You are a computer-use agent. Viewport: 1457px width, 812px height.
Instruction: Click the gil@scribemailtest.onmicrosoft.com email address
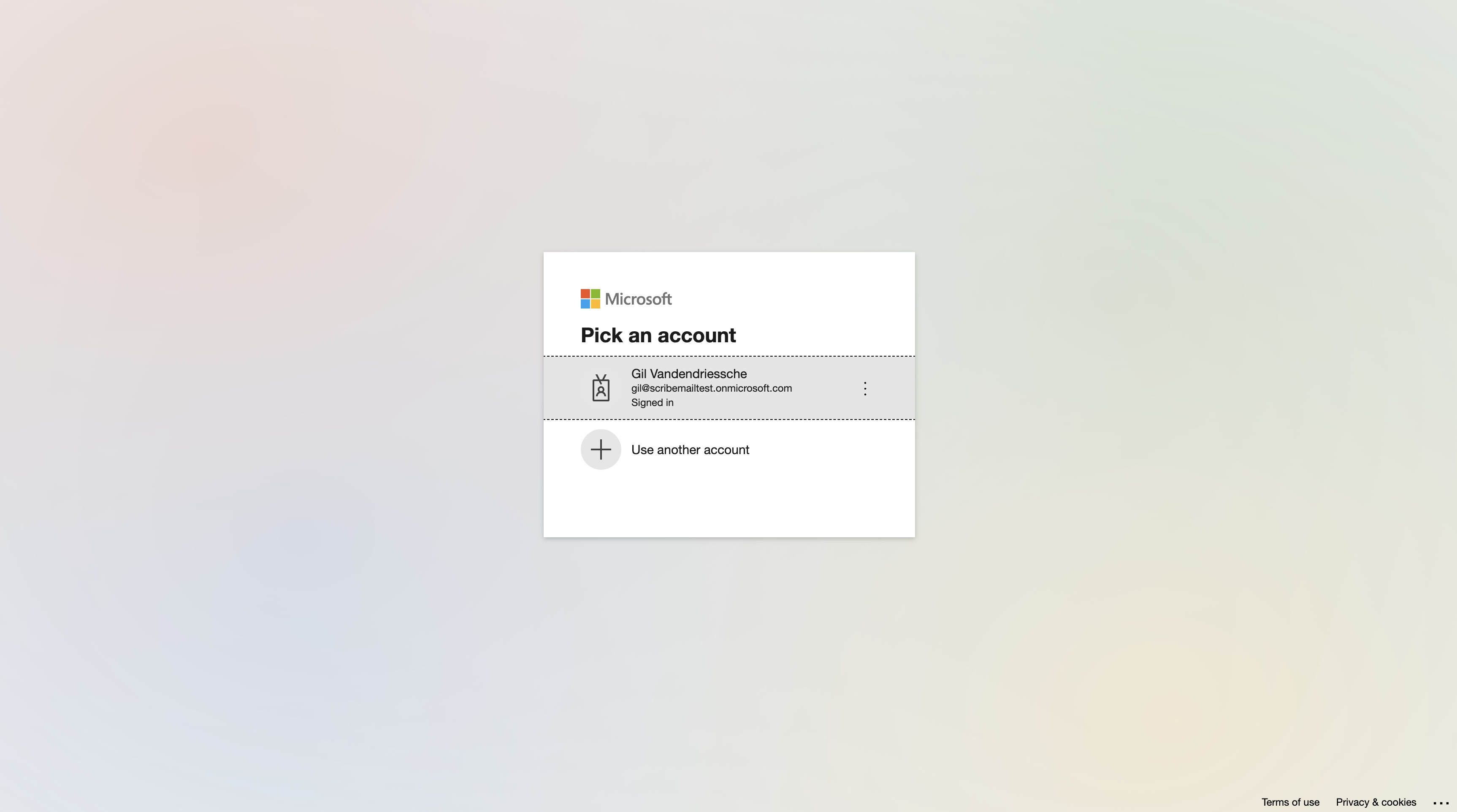pos(711,388)
